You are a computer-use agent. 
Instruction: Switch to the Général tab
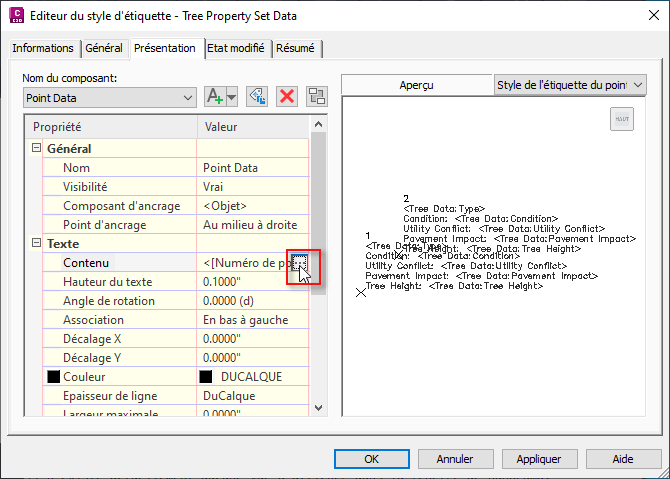click(104, 48)
